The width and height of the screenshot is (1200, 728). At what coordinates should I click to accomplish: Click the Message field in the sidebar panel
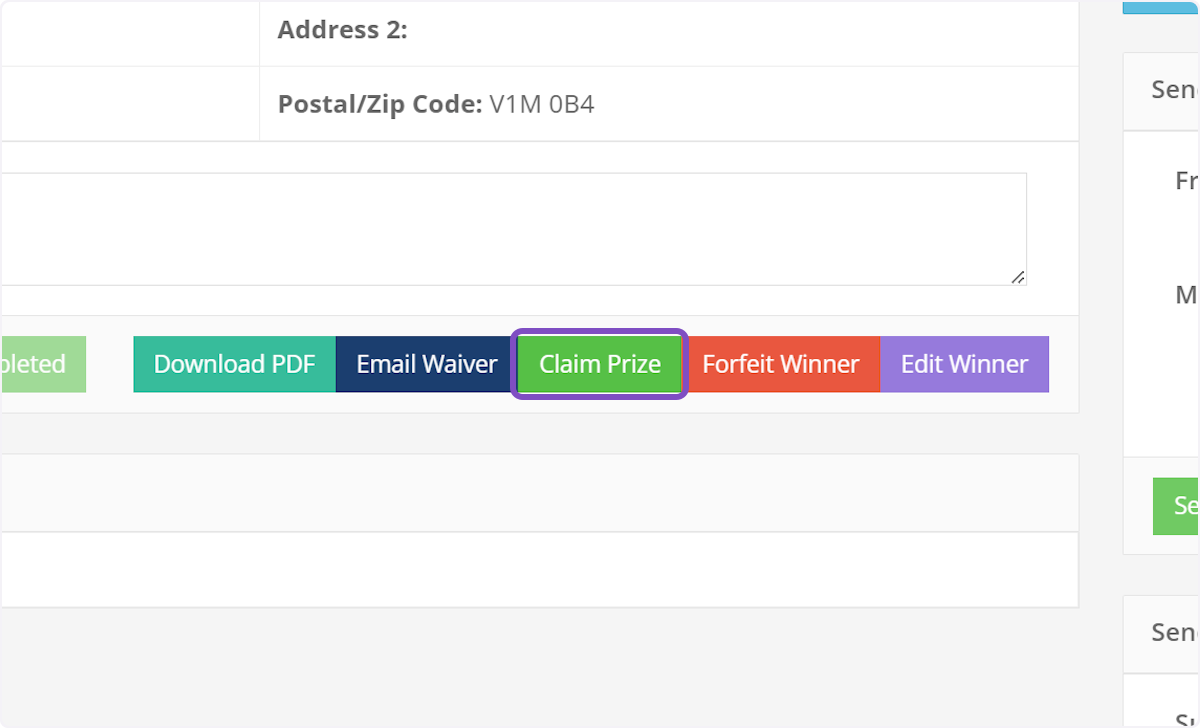coord(1188,295)
